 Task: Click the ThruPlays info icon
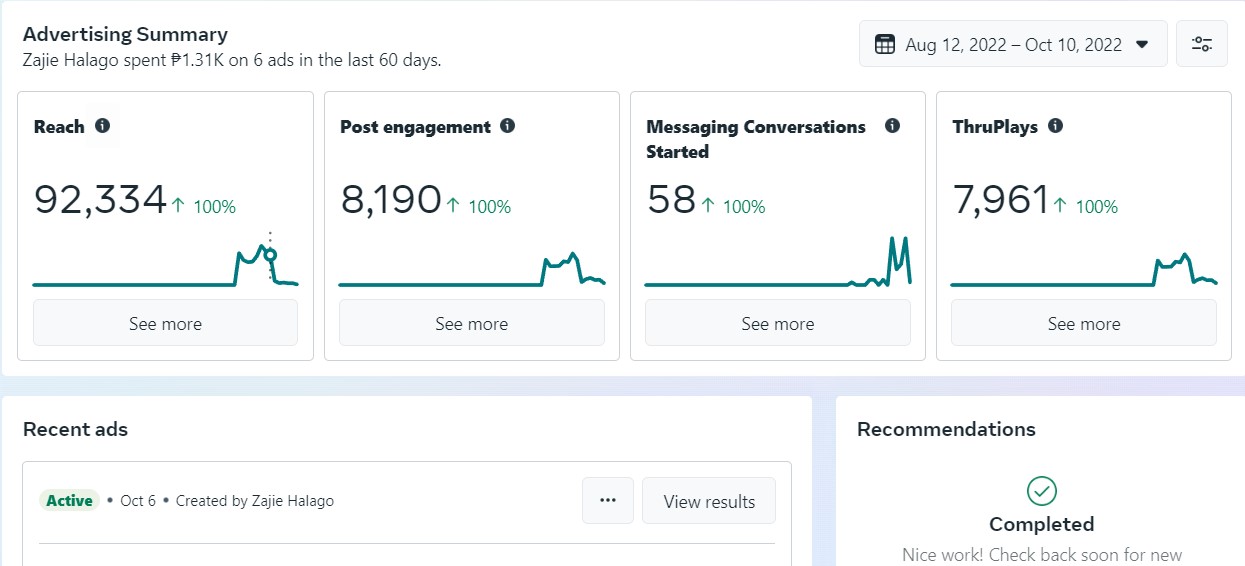click(1055, 126)
